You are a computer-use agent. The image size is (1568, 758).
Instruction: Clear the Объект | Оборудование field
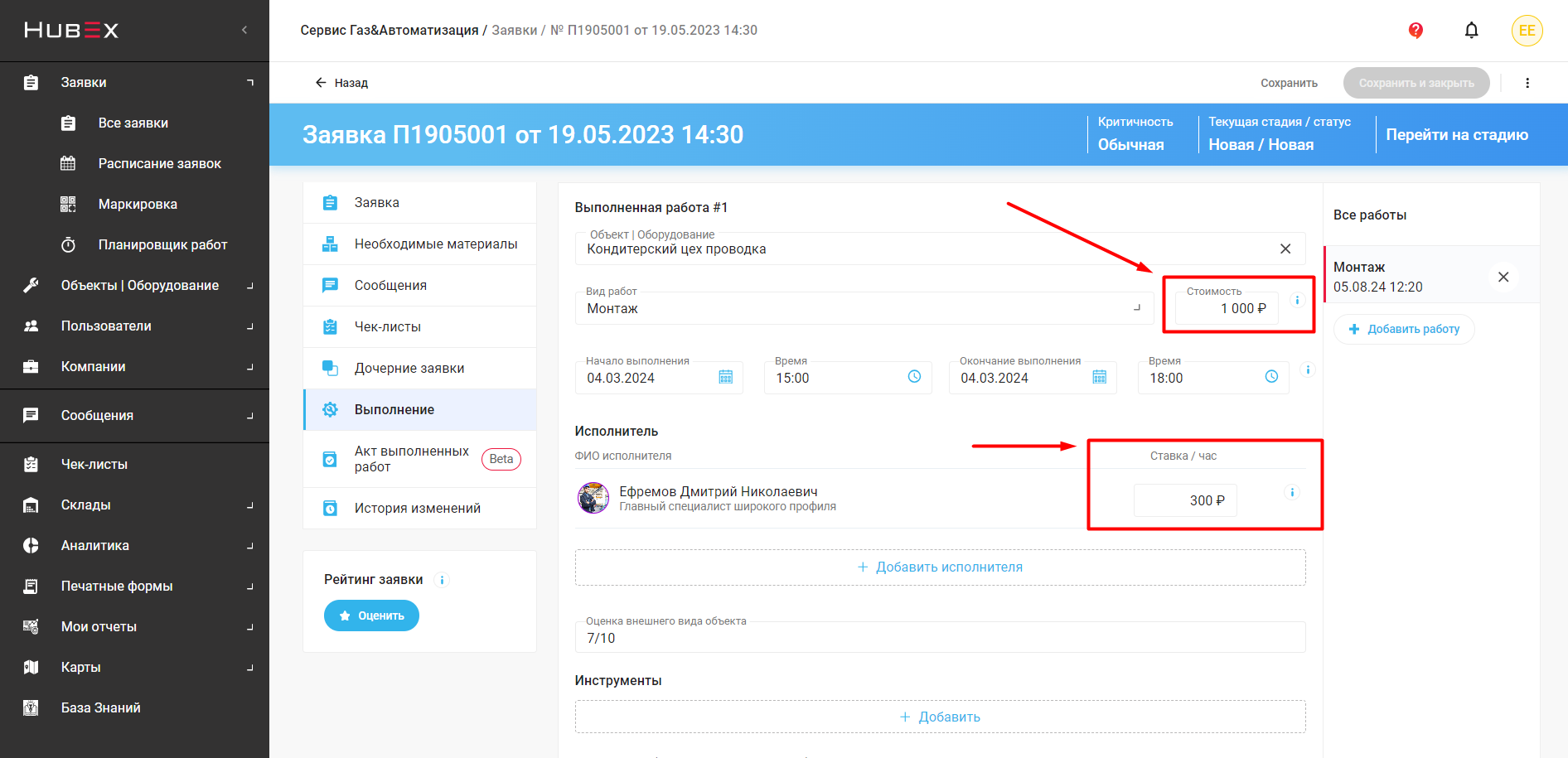(1285, 249)
